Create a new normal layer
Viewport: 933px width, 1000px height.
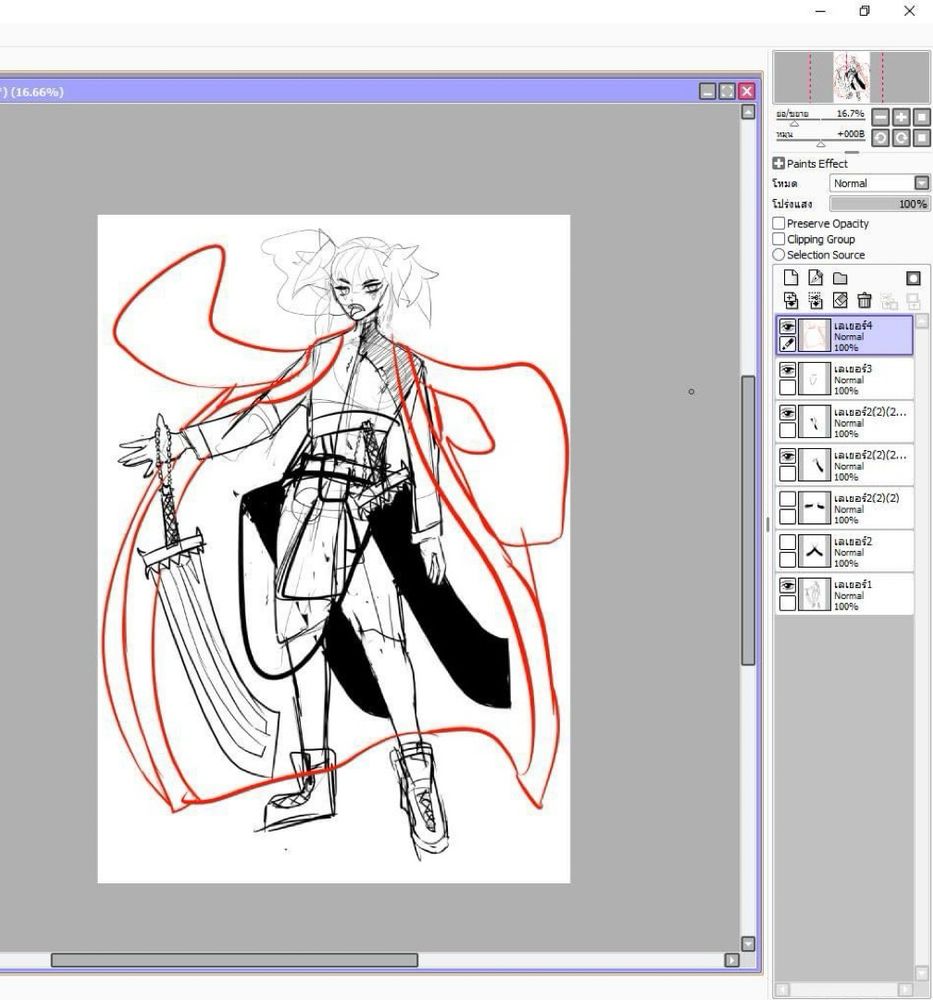(791, 278)
